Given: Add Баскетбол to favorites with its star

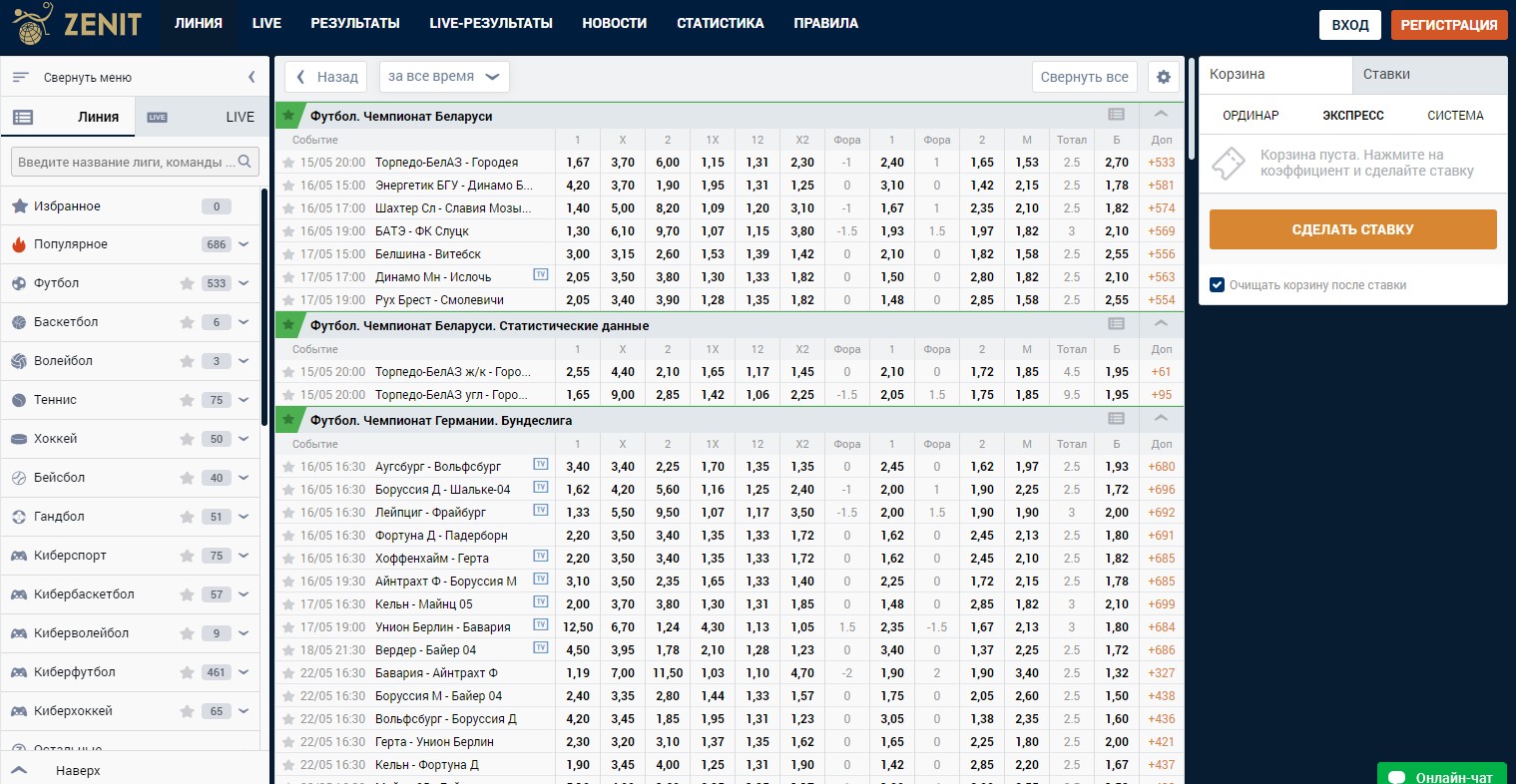Looking at the screenshot, I should (x=187, y=322).
